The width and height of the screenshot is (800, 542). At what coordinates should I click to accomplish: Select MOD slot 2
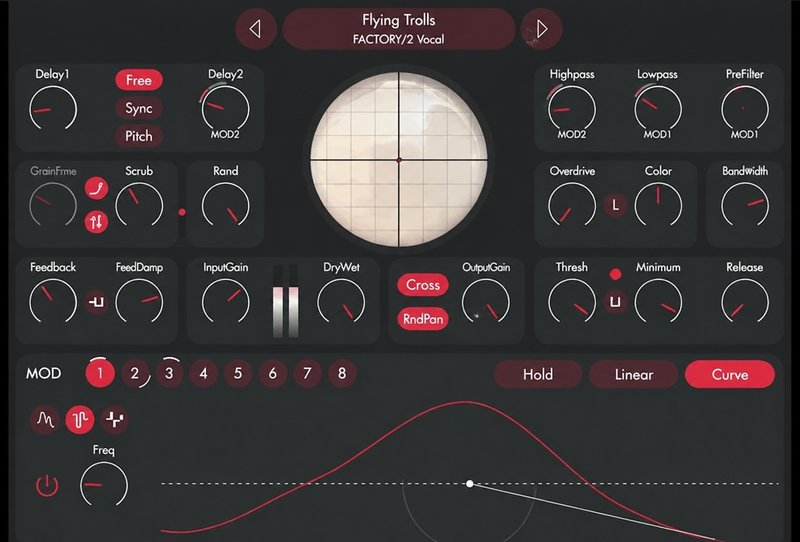(x=135, y=374)
